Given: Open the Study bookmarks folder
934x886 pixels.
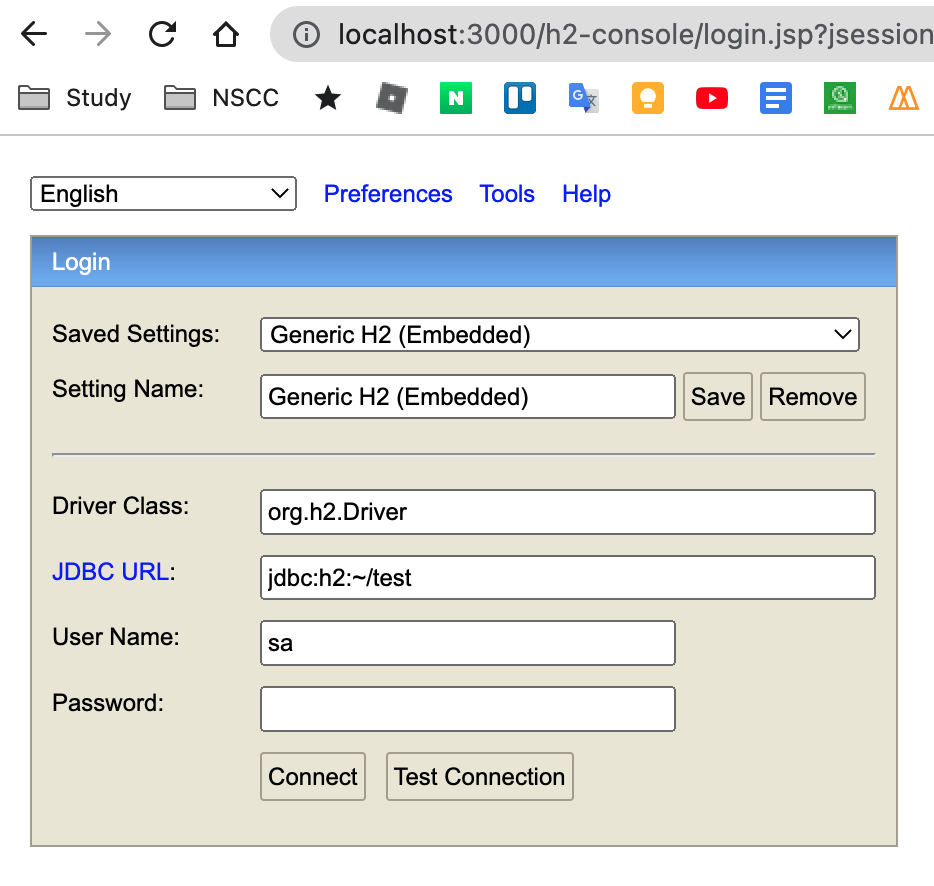Looking at the screenshot, I should tap(74, 98).
